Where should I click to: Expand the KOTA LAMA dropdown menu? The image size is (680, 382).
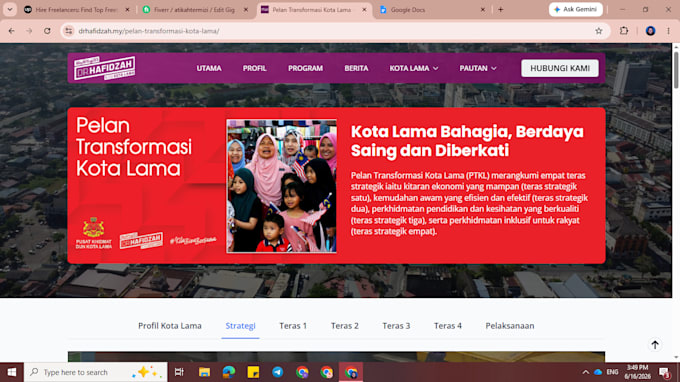coord(414,68)
